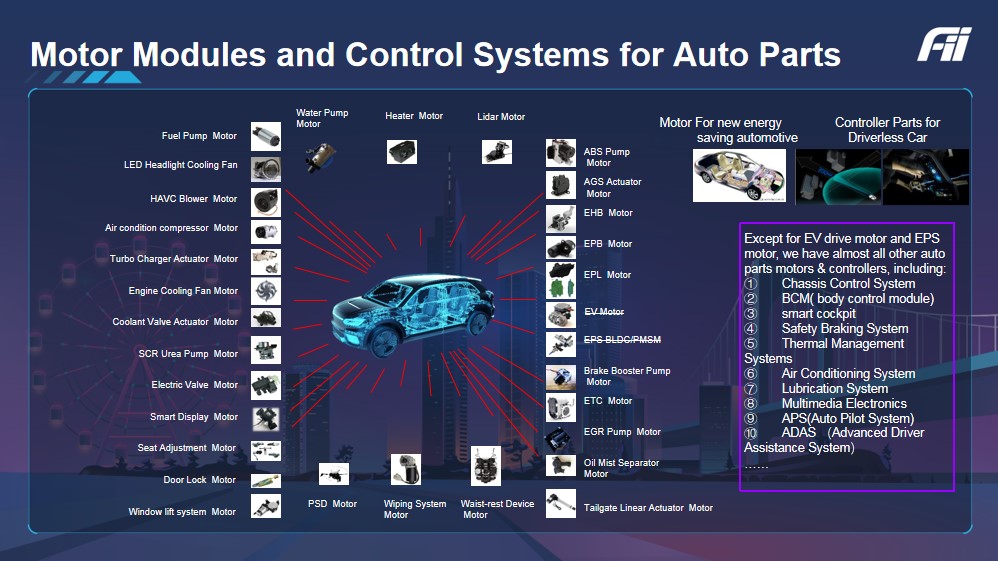Click the PSD Motor picture
998x561 pixels.
(333, 474)
